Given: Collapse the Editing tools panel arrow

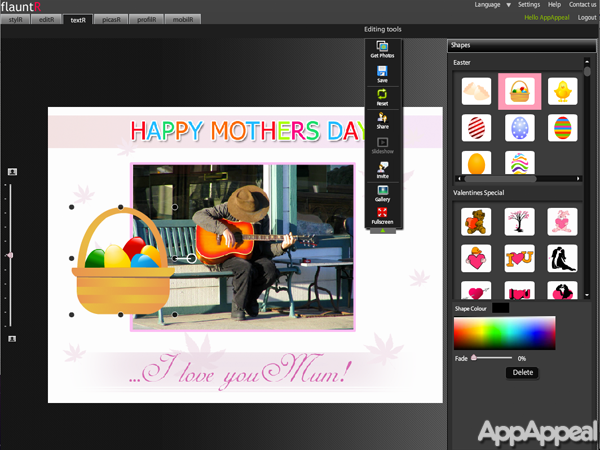Looking at the screenshot, I should pos(382,231).
